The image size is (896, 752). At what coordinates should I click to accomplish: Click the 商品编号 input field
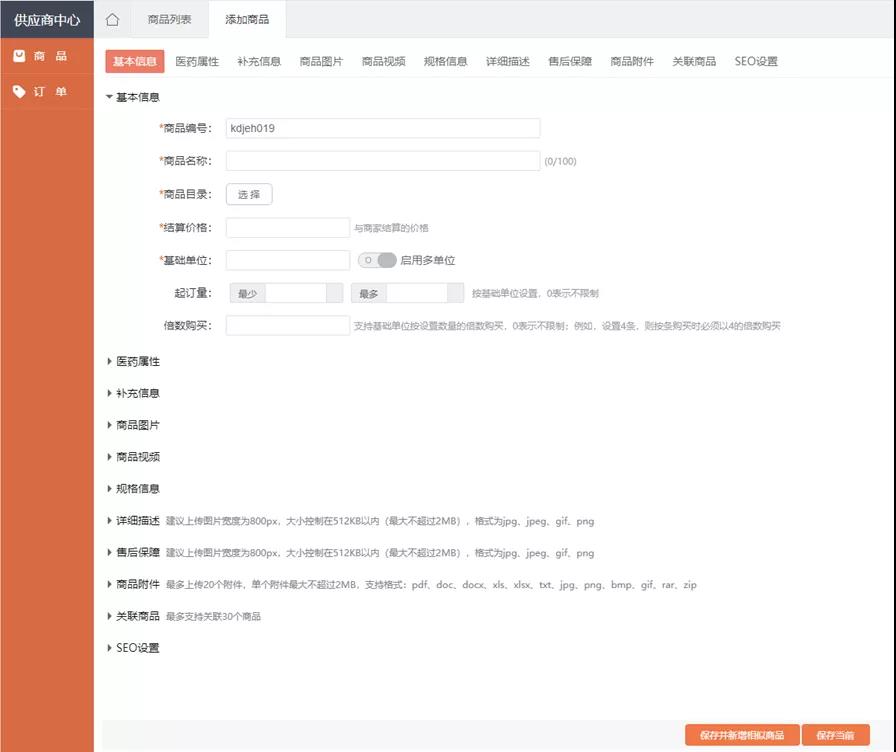(383, 128)
